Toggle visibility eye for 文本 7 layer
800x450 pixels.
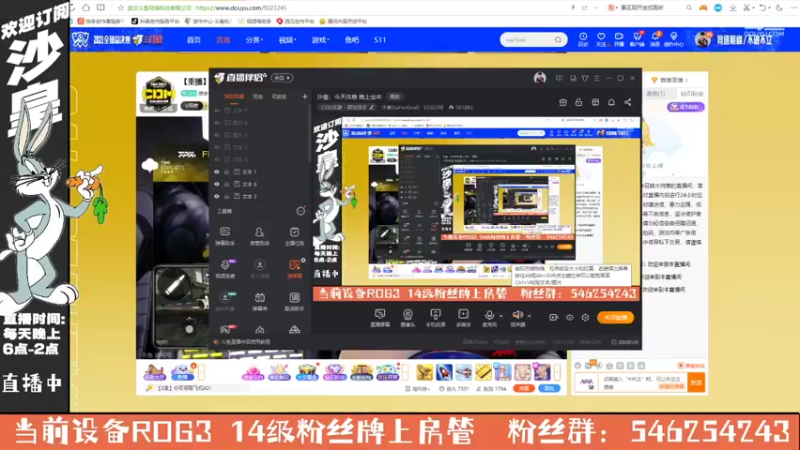tap(217, 110)
